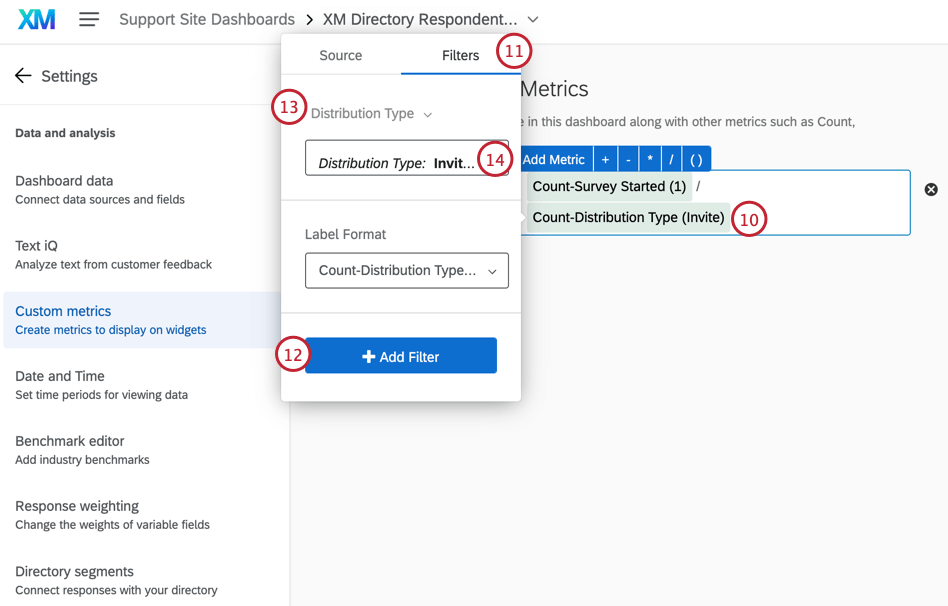Open the Label Format dropdown
The image size is (948, 606).
point(406,271)
